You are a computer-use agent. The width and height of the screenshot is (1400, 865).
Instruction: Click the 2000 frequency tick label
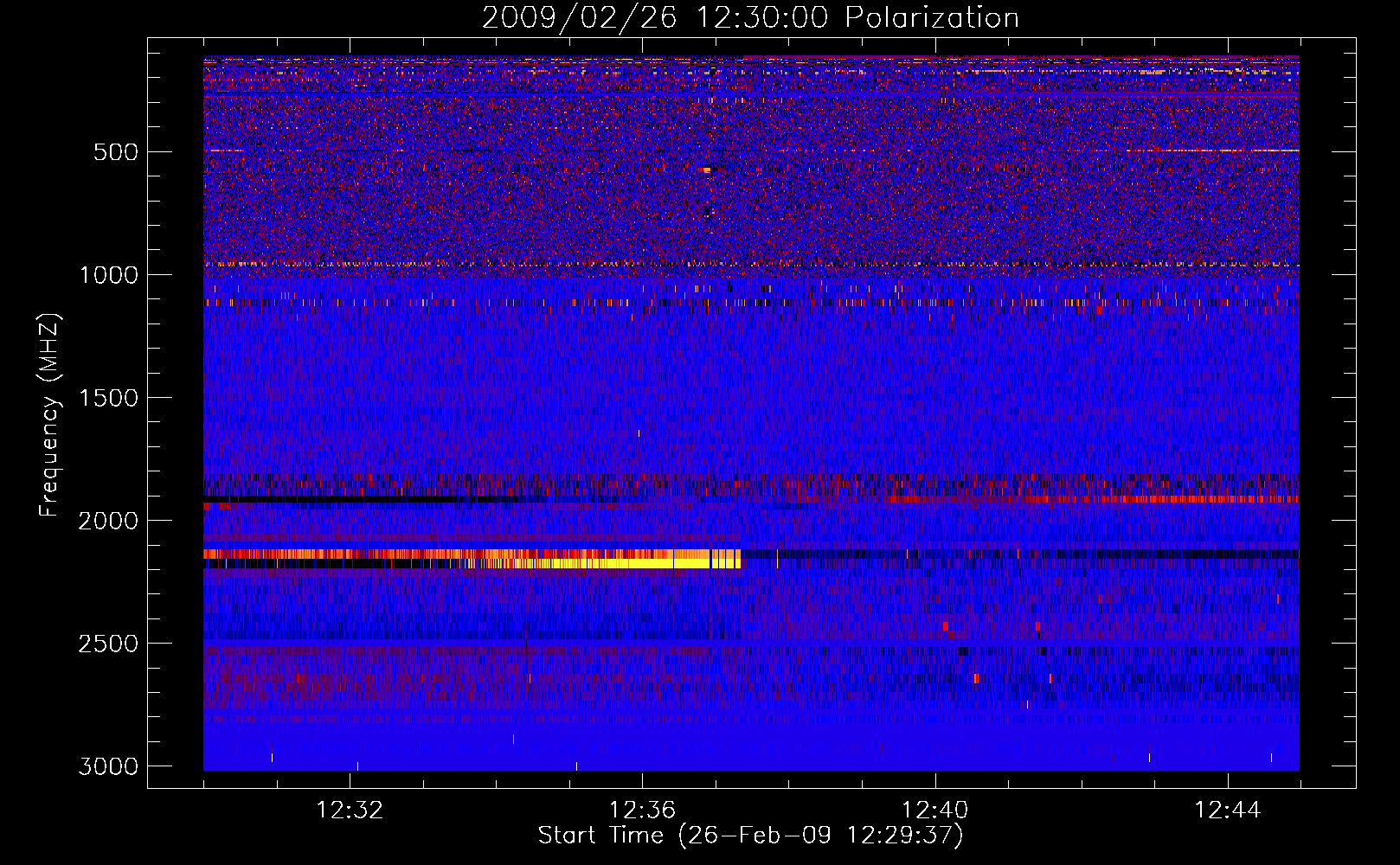(x=108, y=521)
